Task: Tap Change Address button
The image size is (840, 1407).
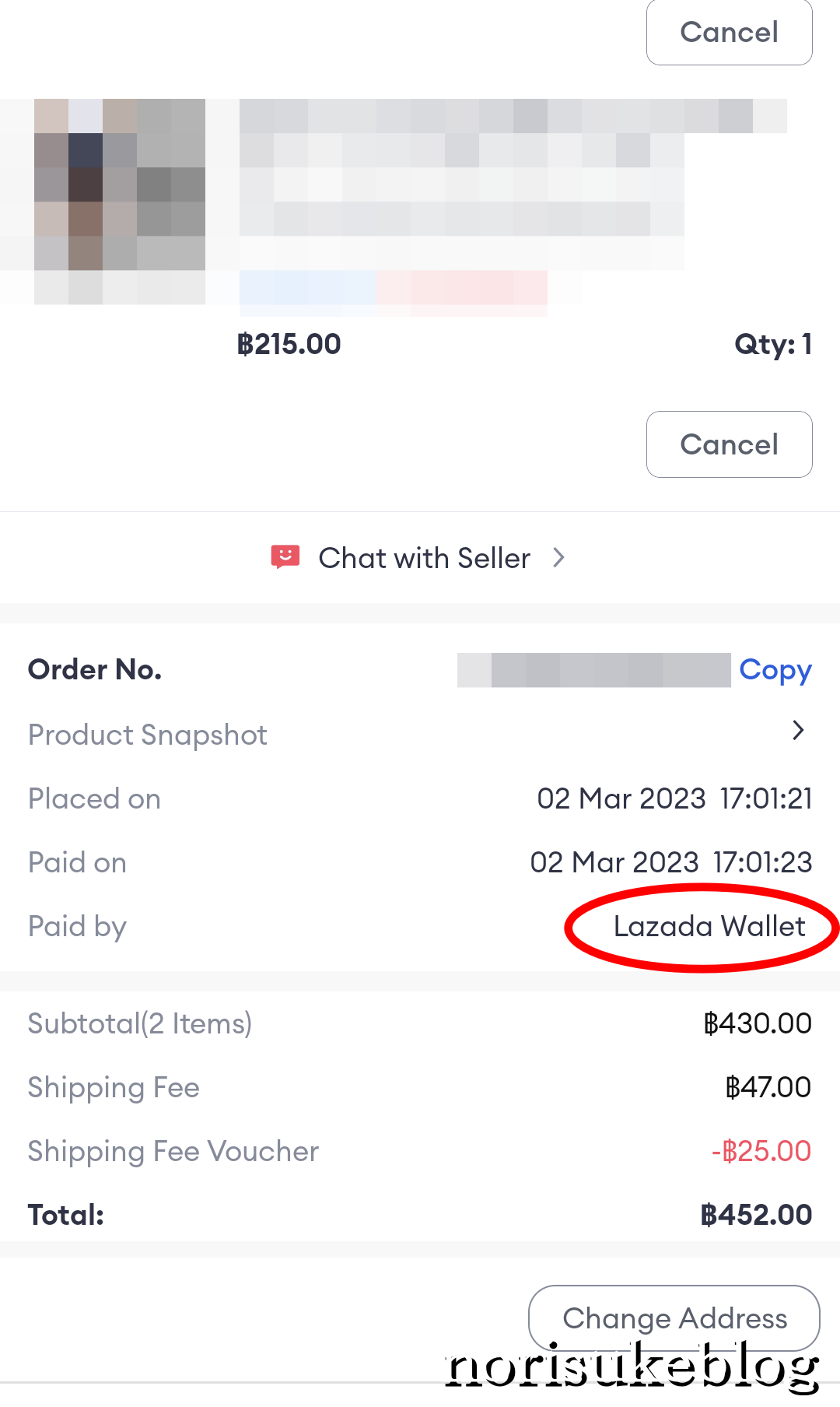Action: tap(674, 1318)
